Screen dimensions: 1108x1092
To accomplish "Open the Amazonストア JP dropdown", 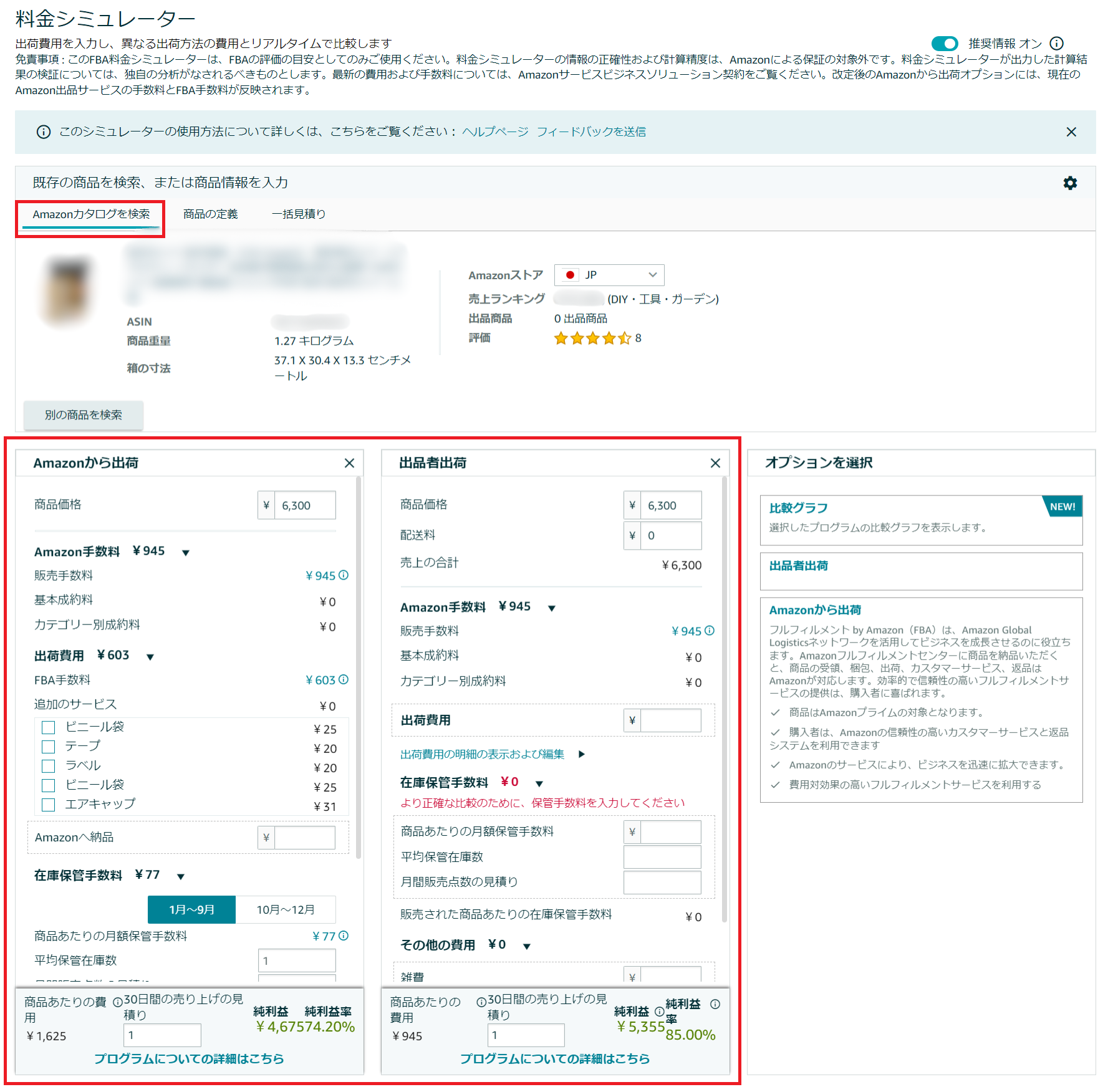I will (609, 275).
